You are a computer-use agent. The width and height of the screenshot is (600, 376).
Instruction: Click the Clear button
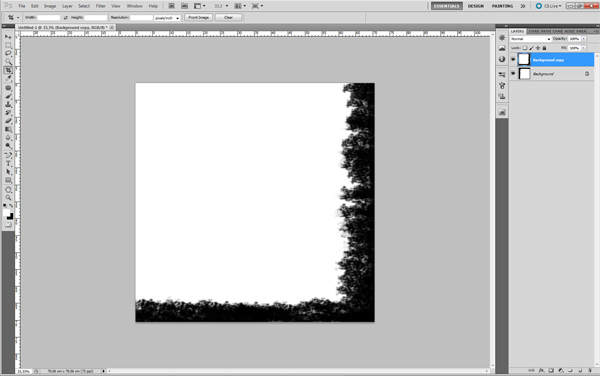click(x=228, y=18)
